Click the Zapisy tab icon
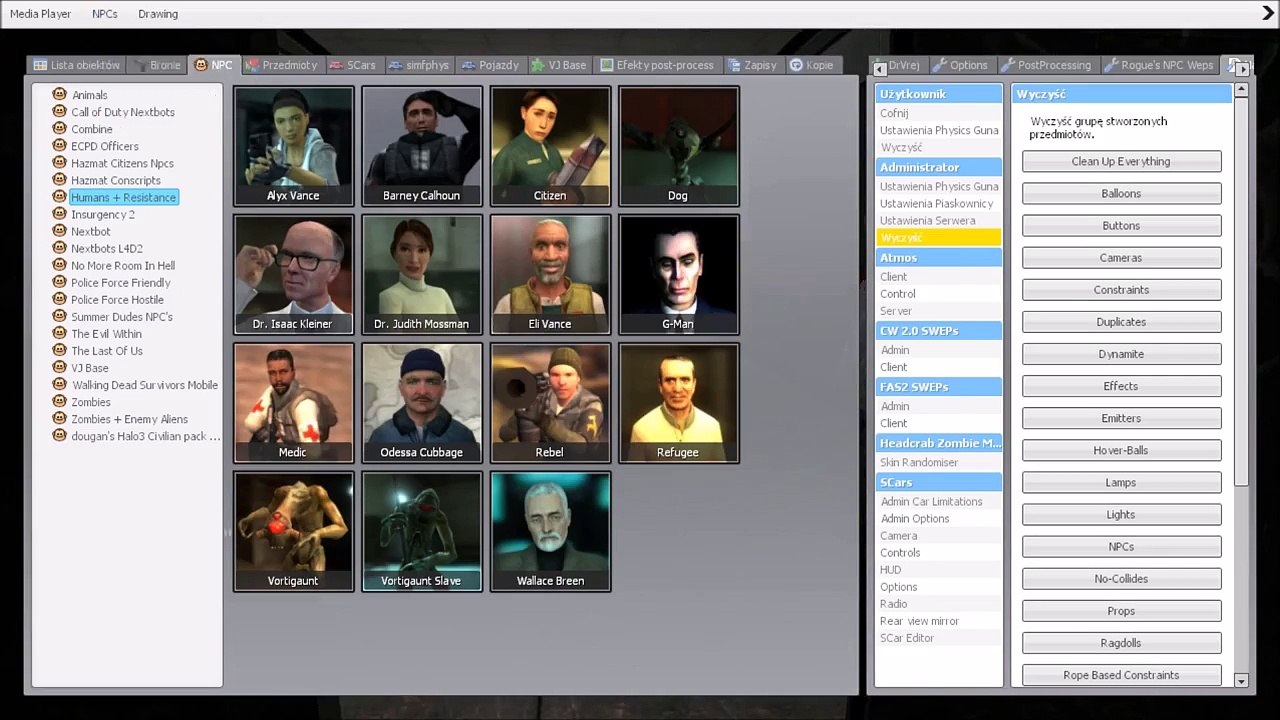 (x=734, y=65)
